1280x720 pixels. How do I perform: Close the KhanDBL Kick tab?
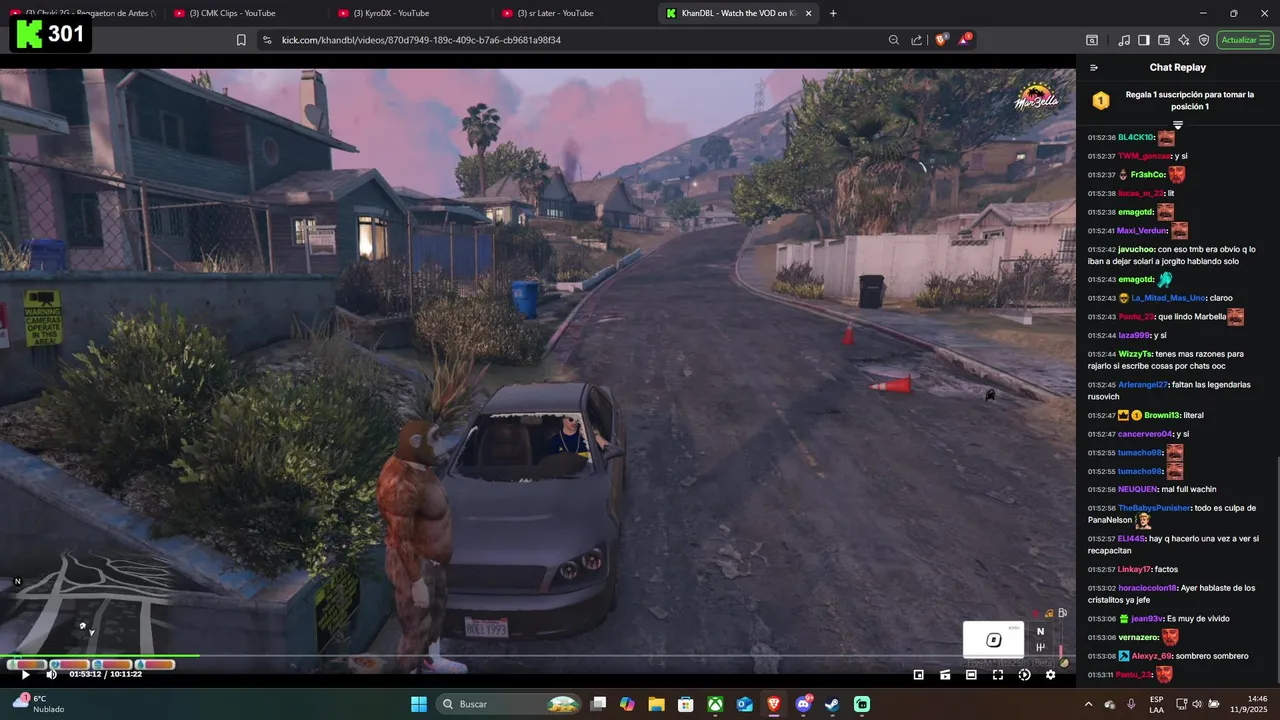809,13
